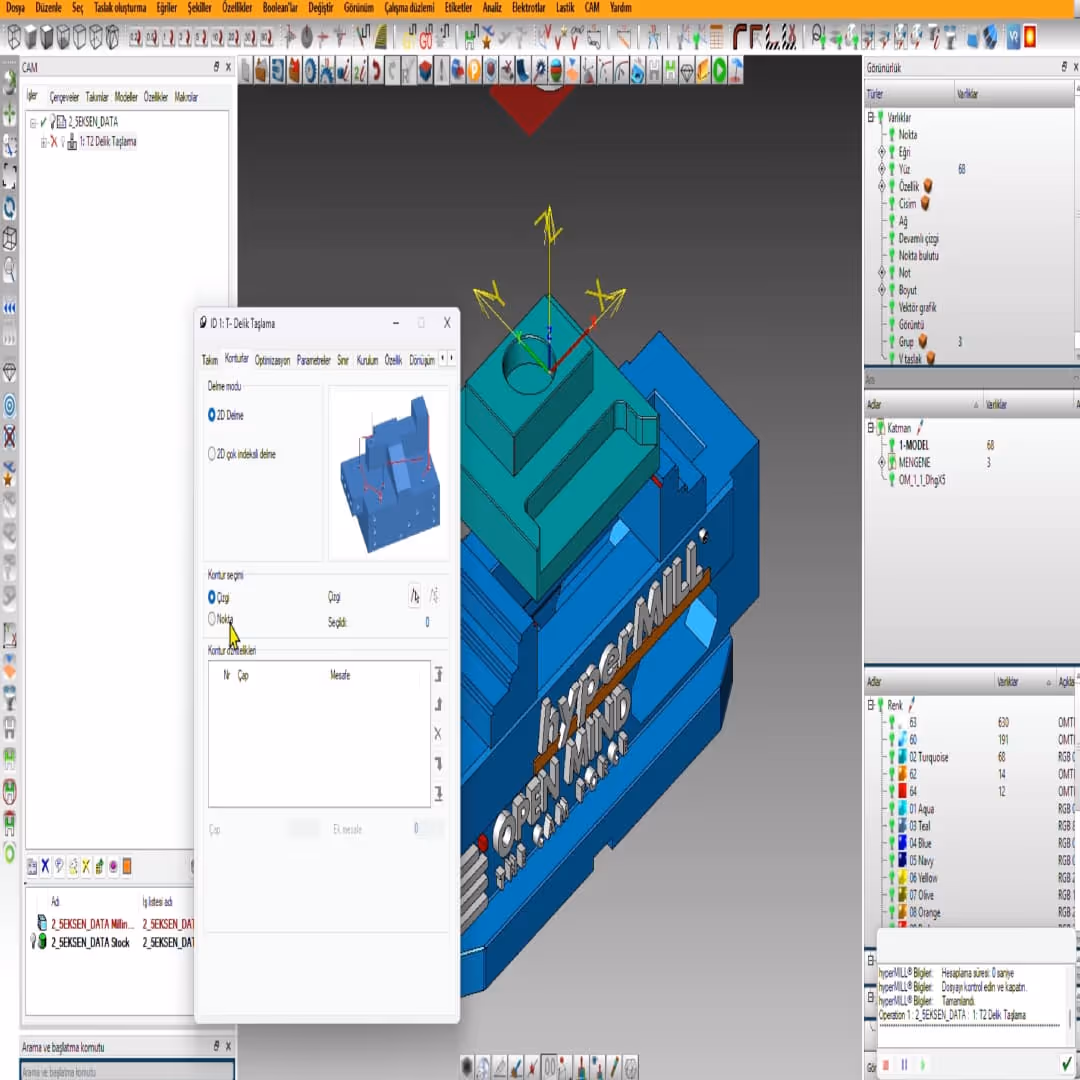The height and width of the screenshot is (1080, 1080).
Task: Toggle visibility pin for Yüz entity
Action: click(x=892, y=169)
